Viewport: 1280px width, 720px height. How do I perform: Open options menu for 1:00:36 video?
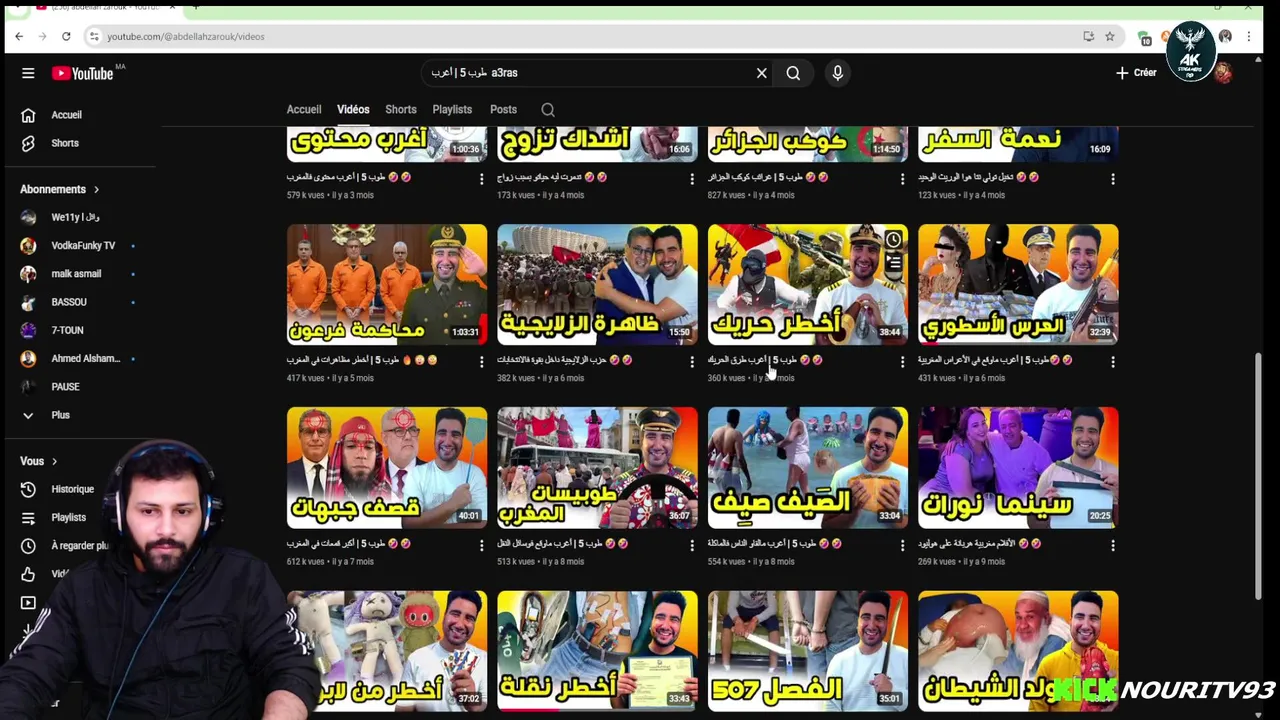481,179
